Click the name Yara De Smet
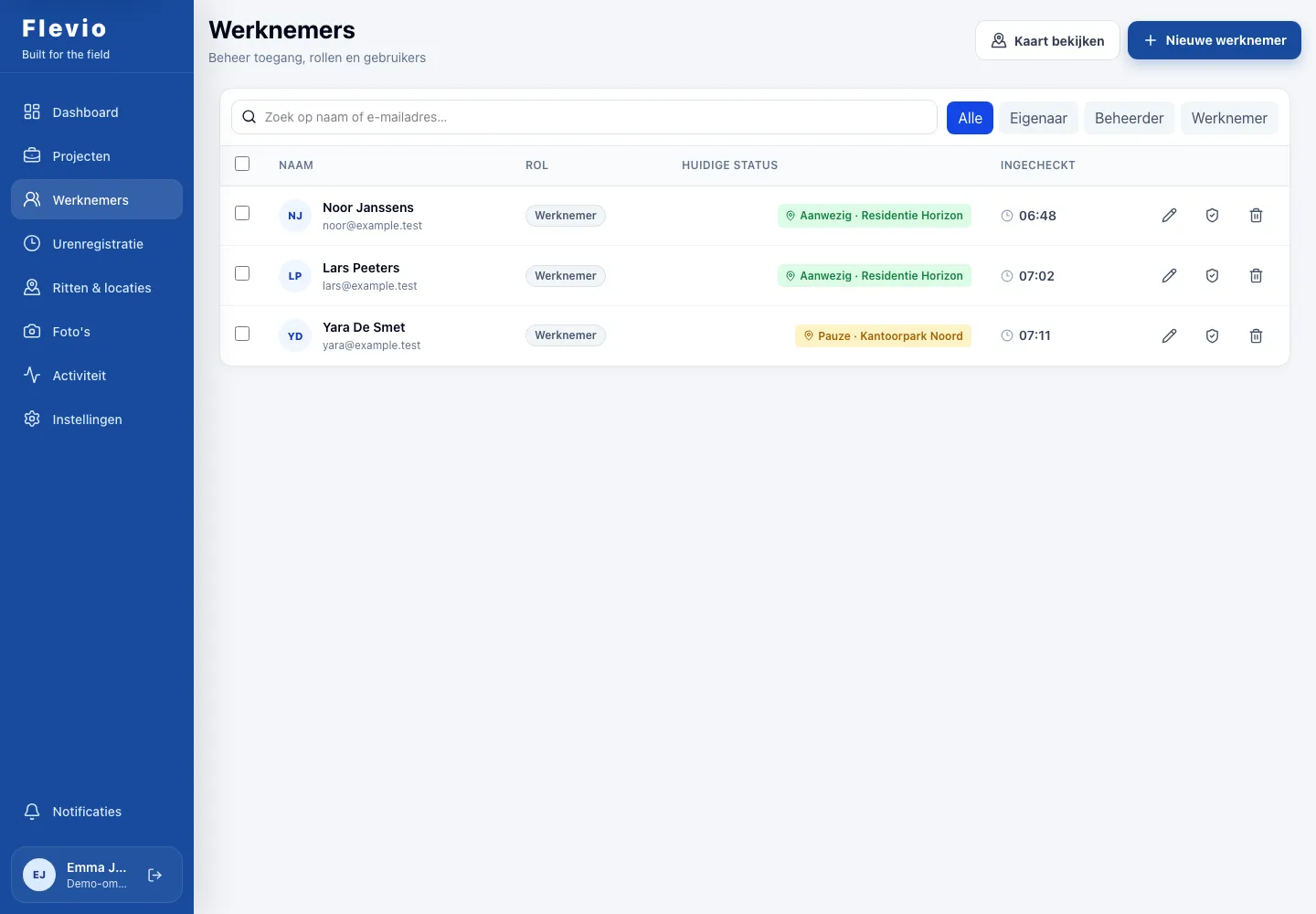1316x914 pixels. pos(364,327)
